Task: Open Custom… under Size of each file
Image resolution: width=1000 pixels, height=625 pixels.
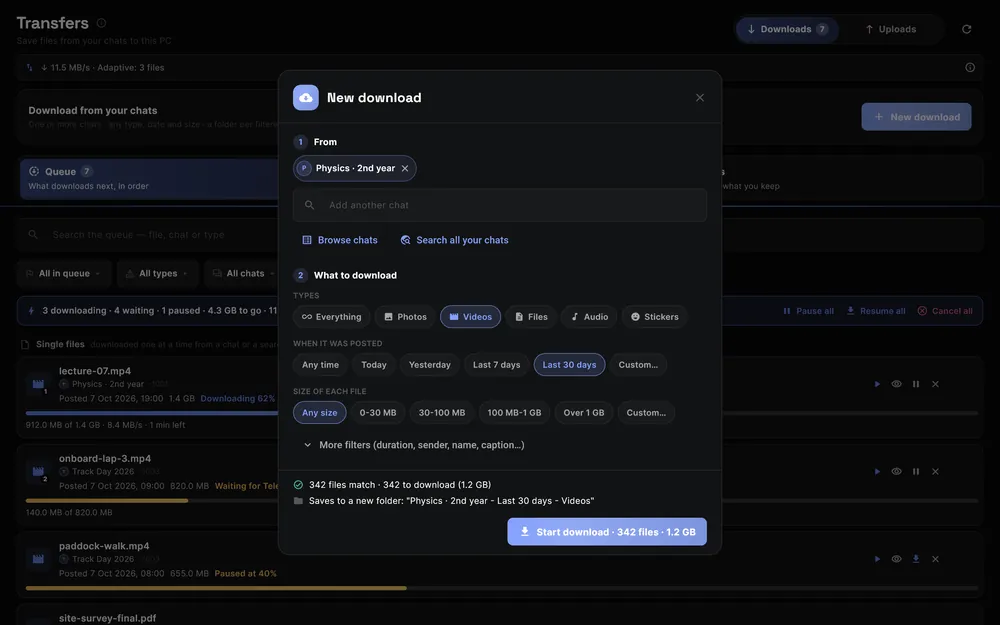Action: pos(646,413)
